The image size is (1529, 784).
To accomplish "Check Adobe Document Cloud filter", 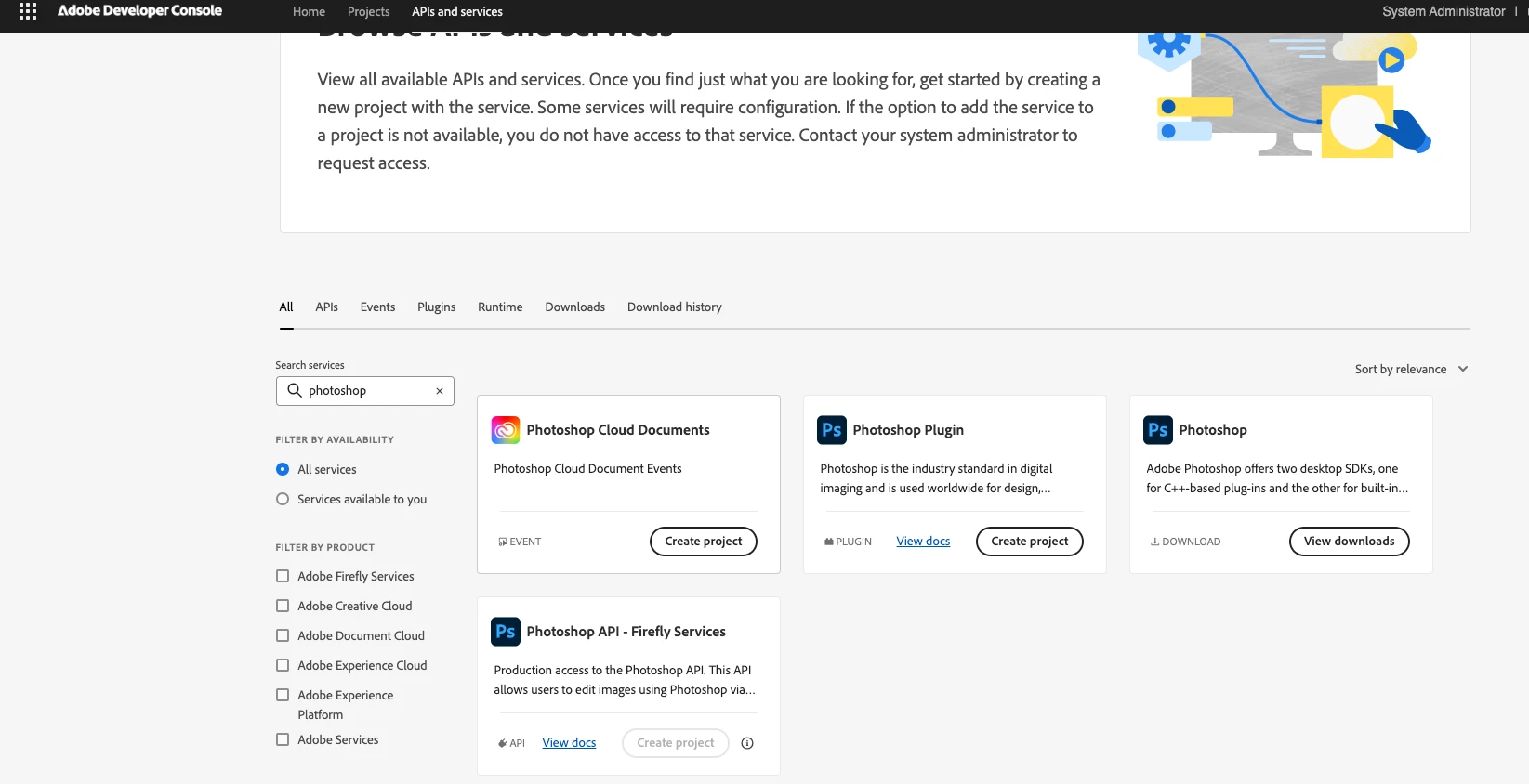I will 283,635.
